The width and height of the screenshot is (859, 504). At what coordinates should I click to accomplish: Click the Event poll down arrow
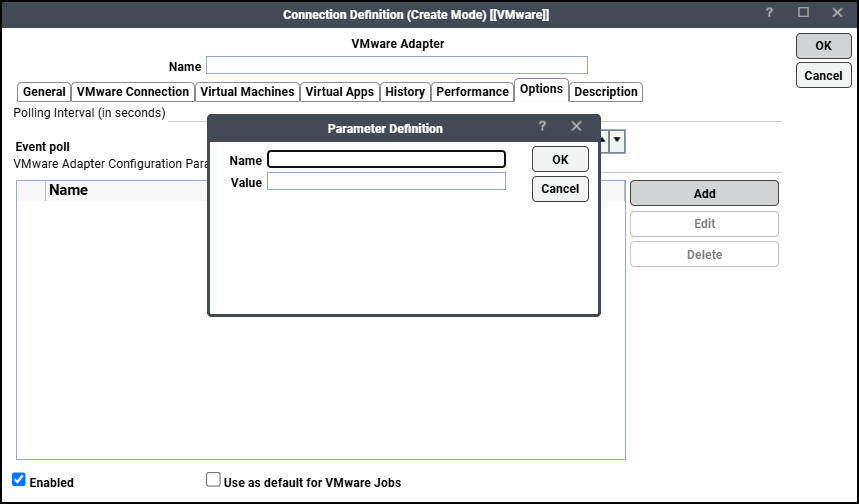coord(617,141)
